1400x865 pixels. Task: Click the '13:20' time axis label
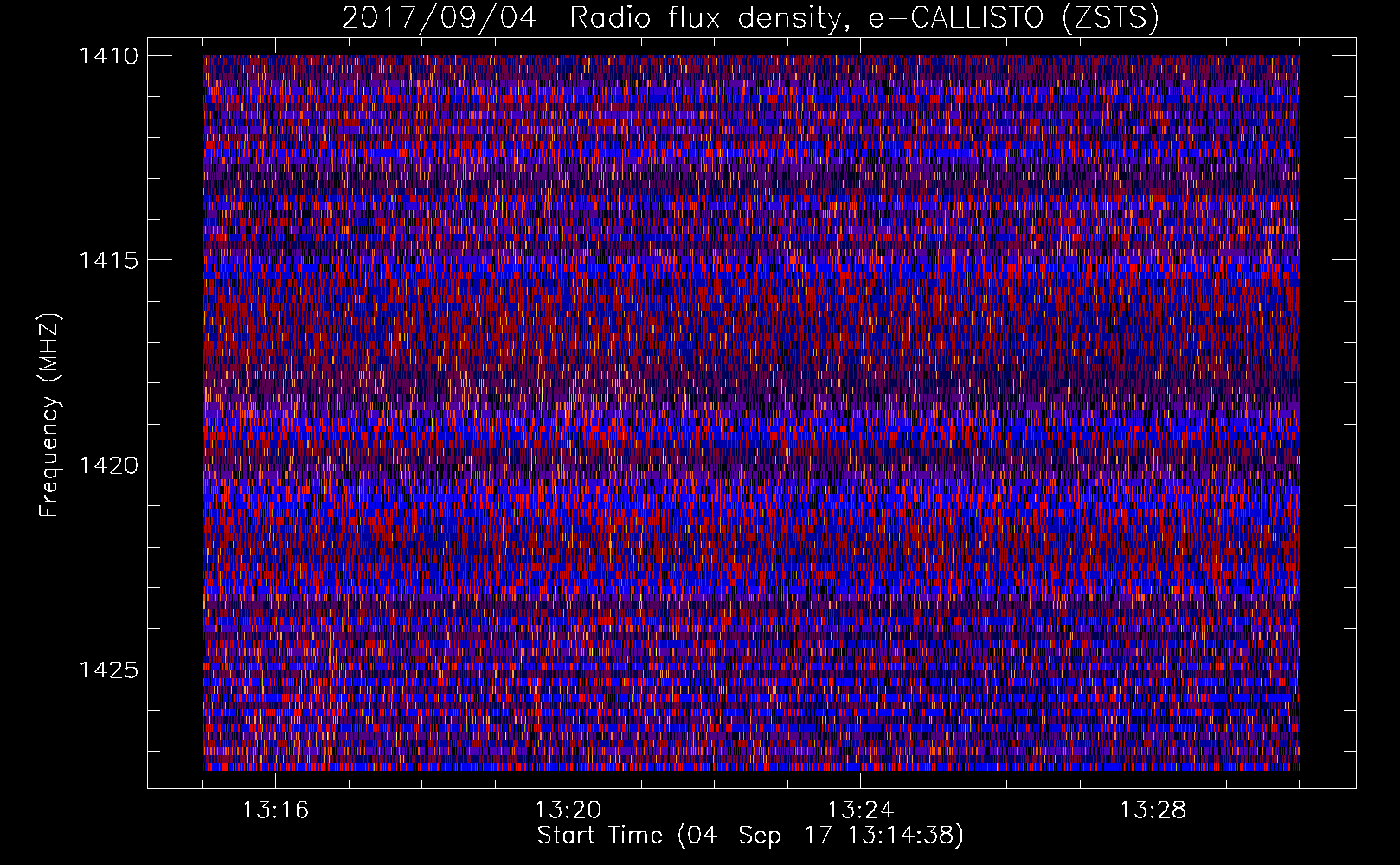pos(568,811)
